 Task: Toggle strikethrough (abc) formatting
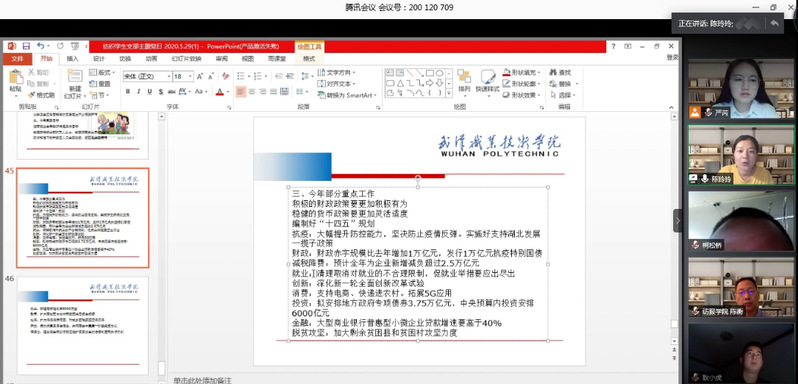tap(172, 92)
